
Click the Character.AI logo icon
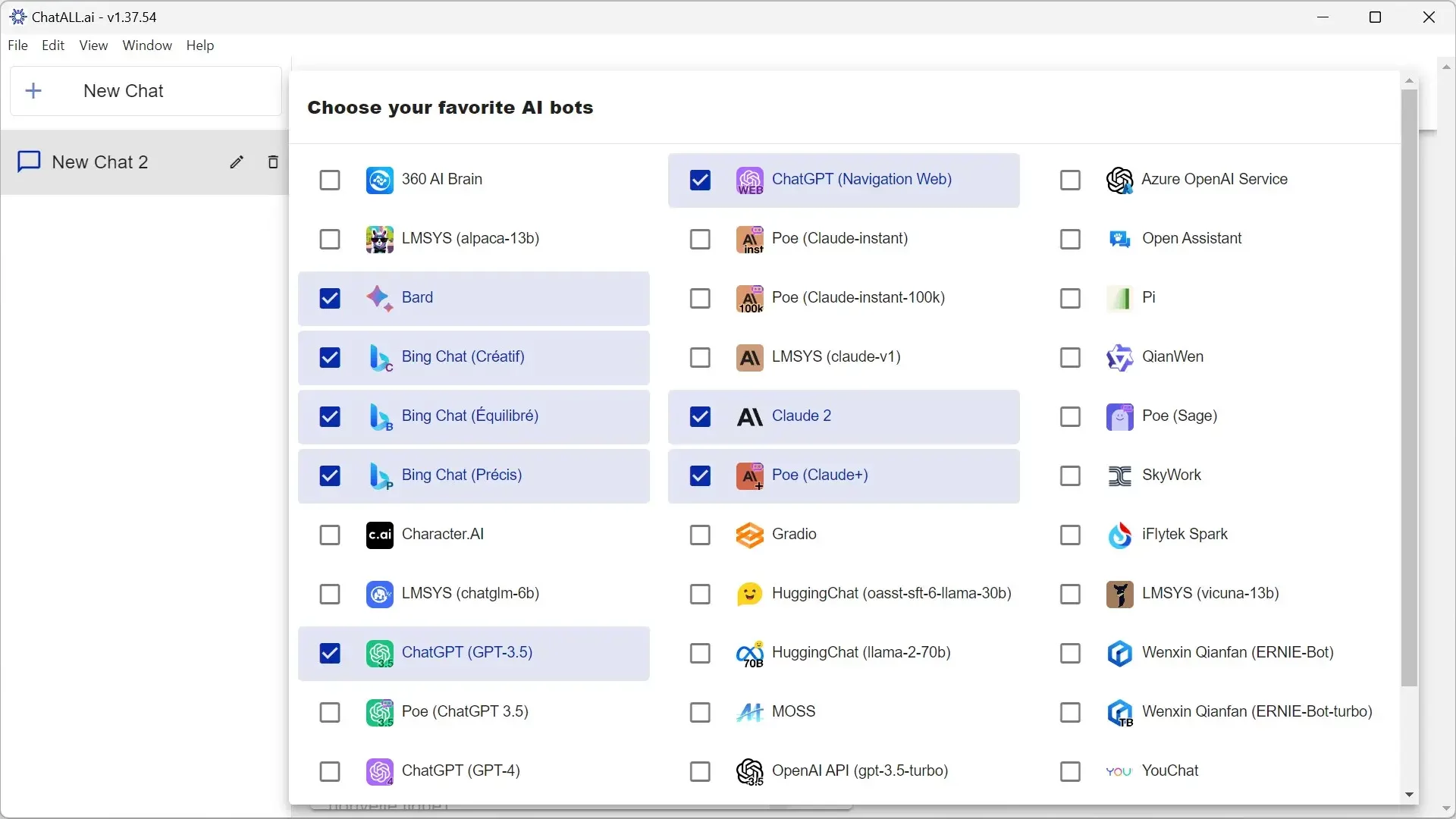pos(379,535)
